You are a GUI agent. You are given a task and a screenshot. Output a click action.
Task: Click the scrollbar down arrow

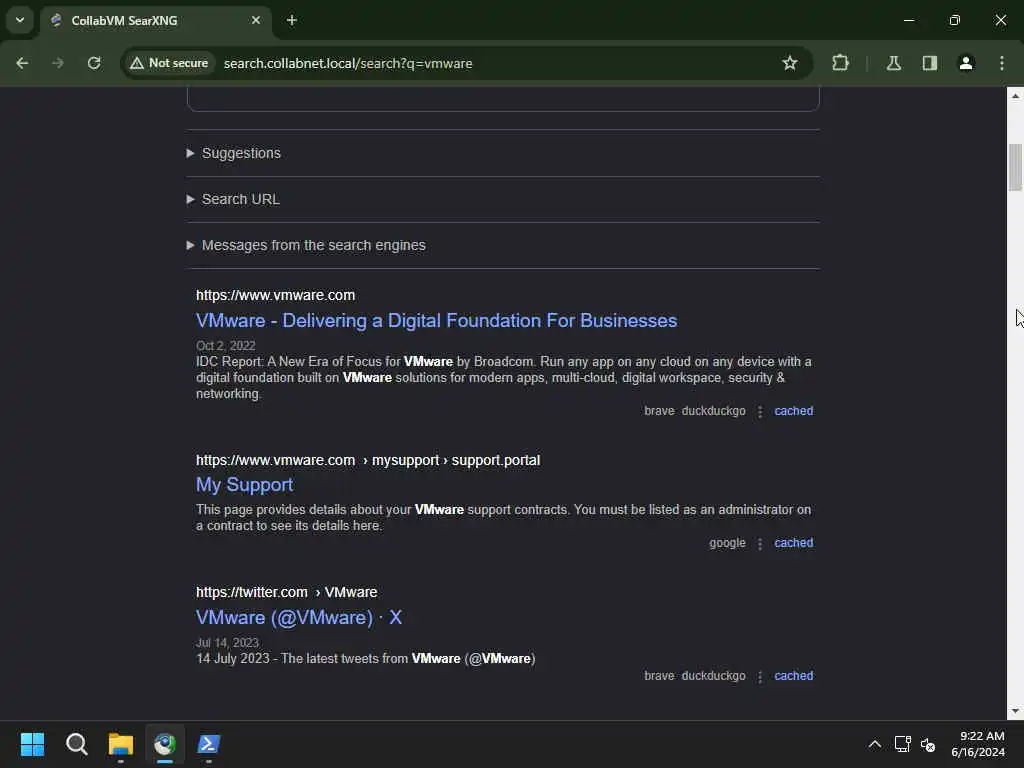point(1015,711)
